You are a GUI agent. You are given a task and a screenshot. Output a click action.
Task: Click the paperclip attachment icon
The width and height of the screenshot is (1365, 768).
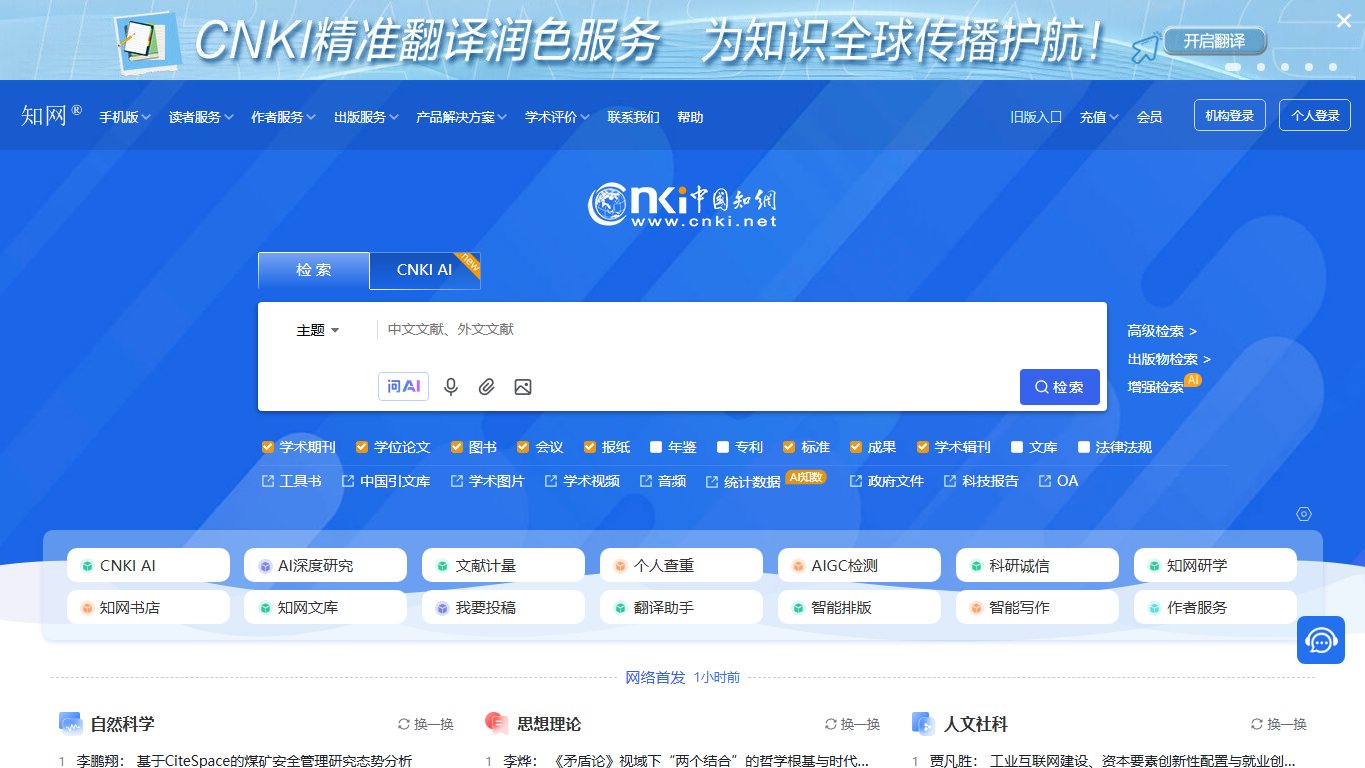[486, 387]
